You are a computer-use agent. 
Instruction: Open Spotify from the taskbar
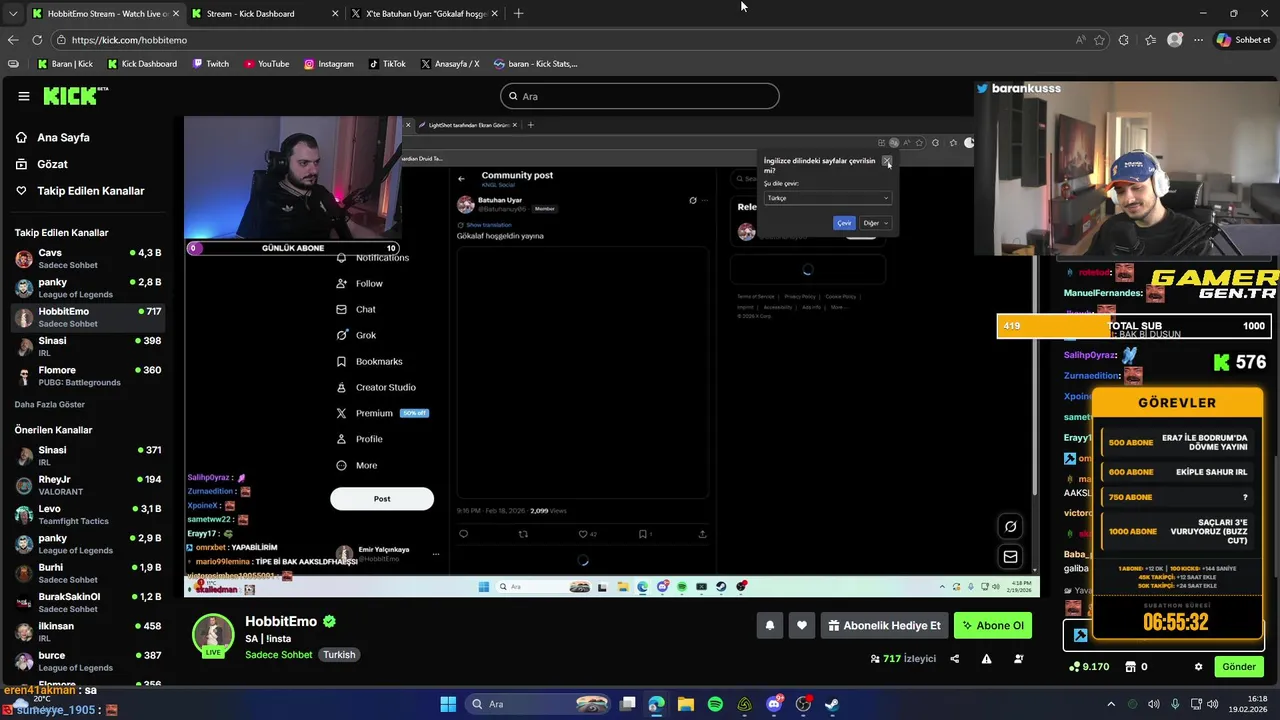(x=715, y=704)
